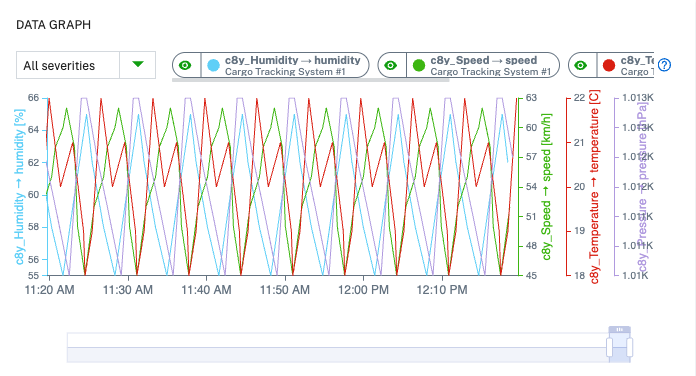
Task: Open the All severities dropdown
Action: tap(86, 65)
